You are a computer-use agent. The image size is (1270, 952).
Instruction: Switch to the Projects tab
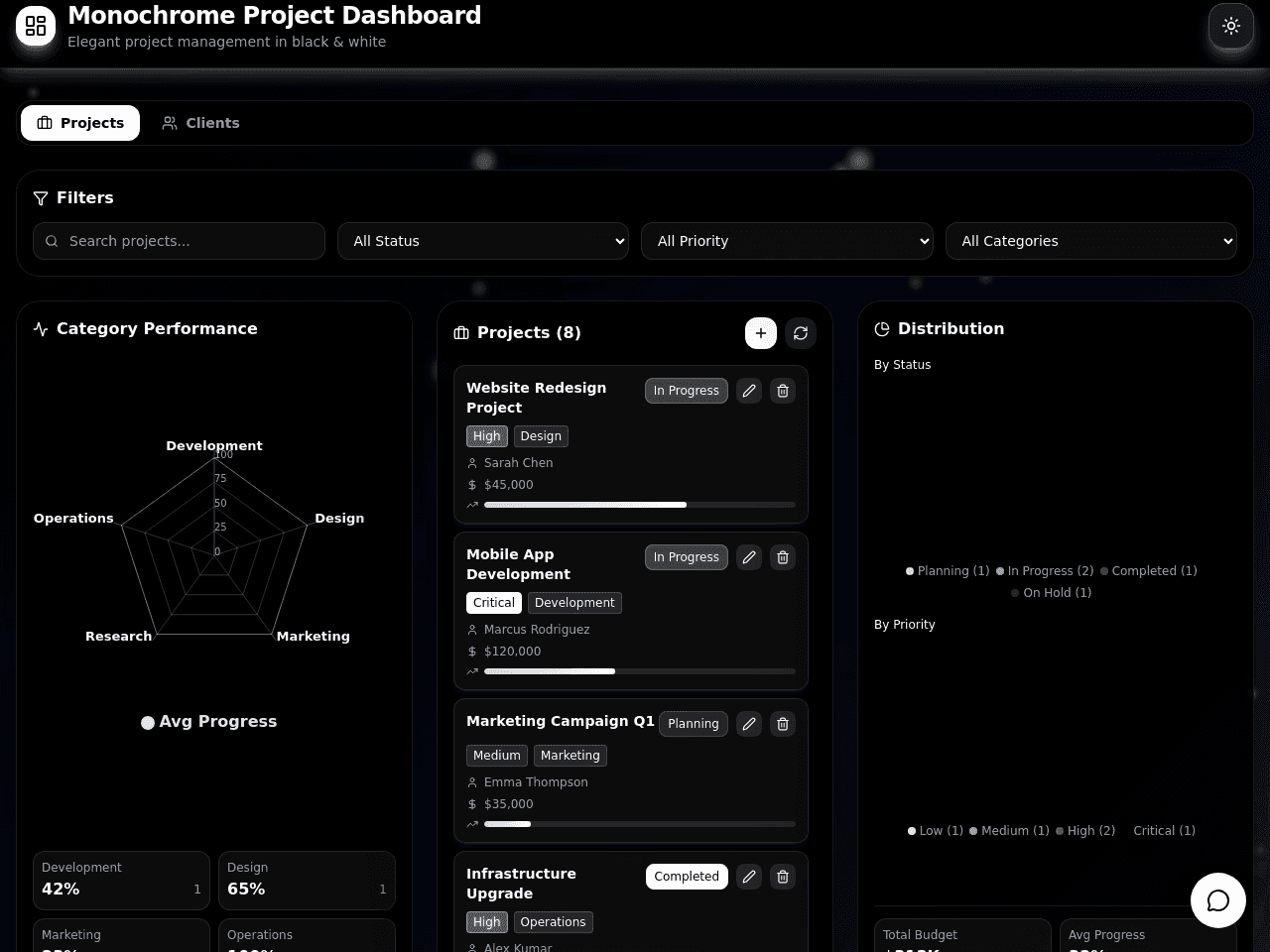[x=80, y=123]
